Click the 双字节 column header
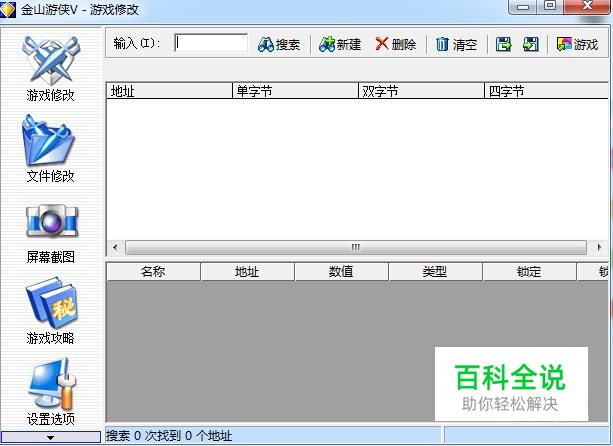 click(x=421, y=91)
